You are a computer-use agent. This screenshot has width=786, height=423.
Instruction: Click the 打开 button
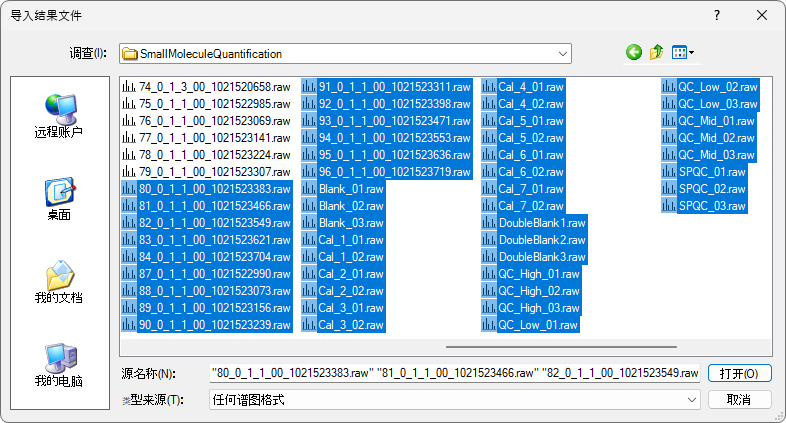pos(739,373)
